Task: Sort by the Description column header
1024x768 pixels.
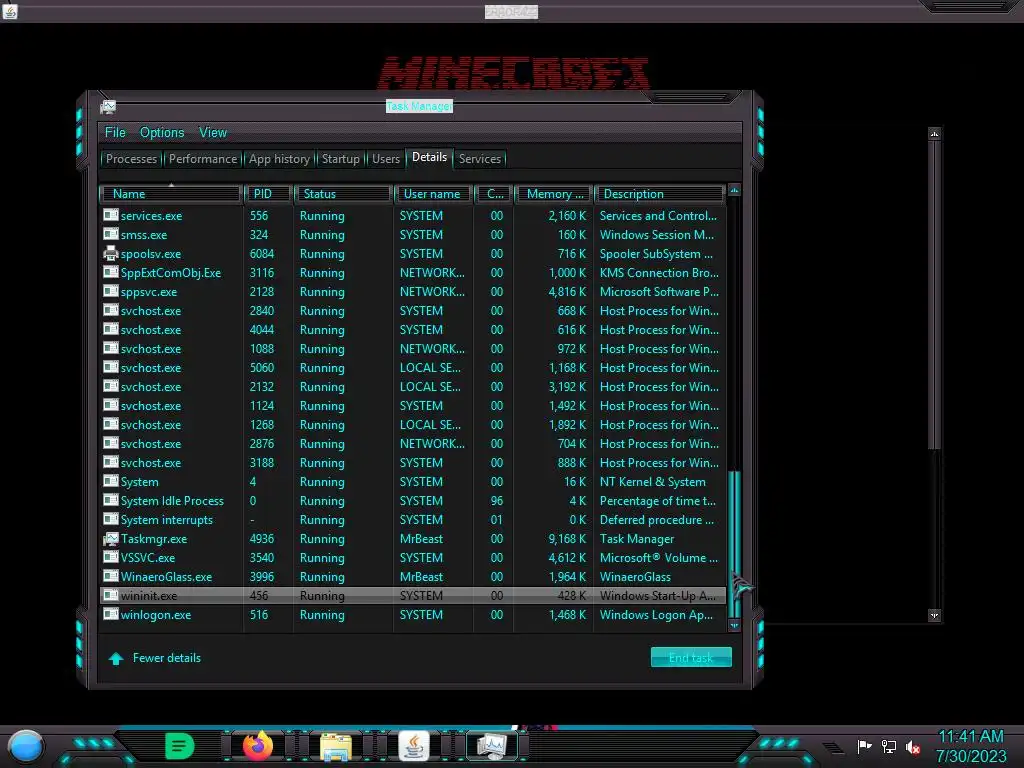Action: tap(660, 194)
